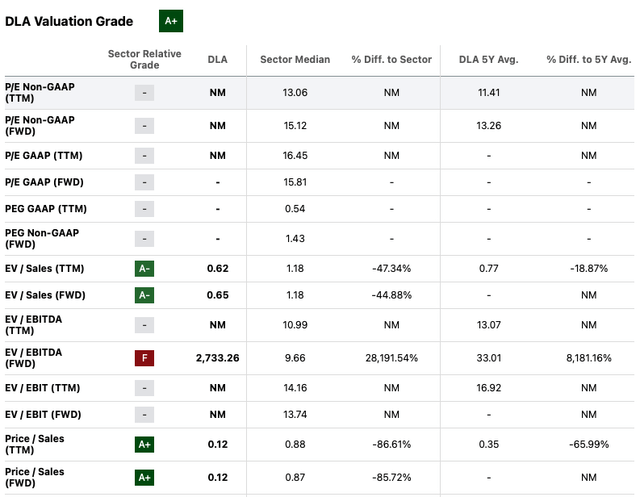Click the 15.12 sector median value
This screenshot has height=497, width=640.
(x=295, y=126)
